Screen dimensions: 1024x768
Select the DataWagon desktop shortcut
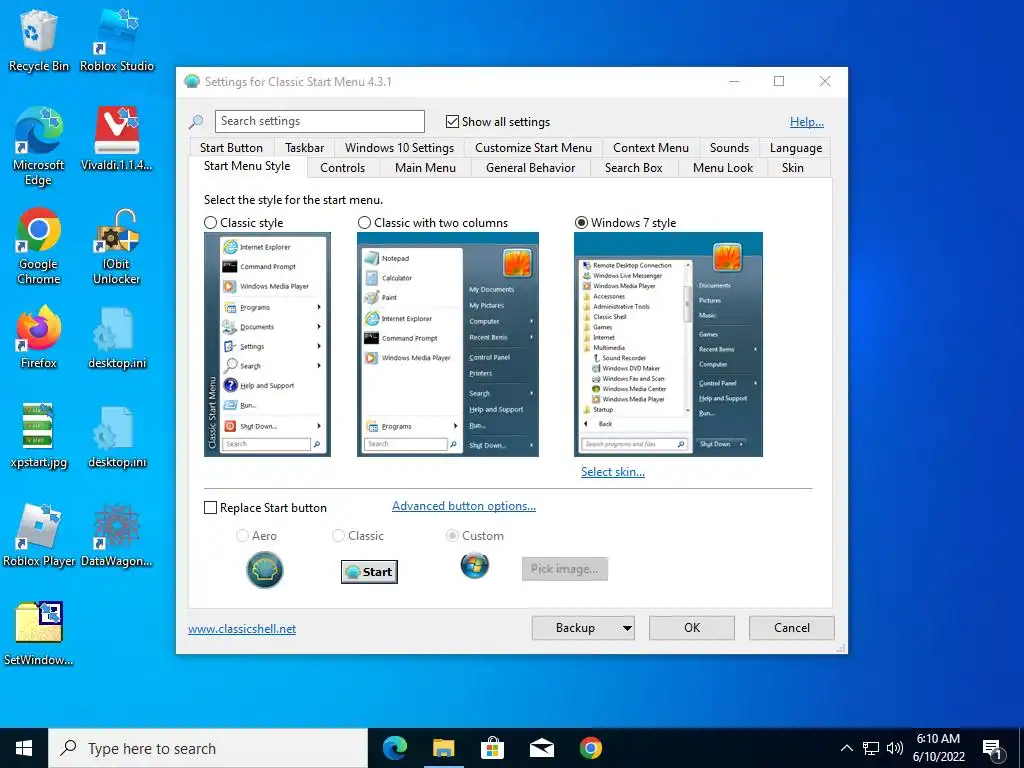pyautogui.click(x=116, y=536)
